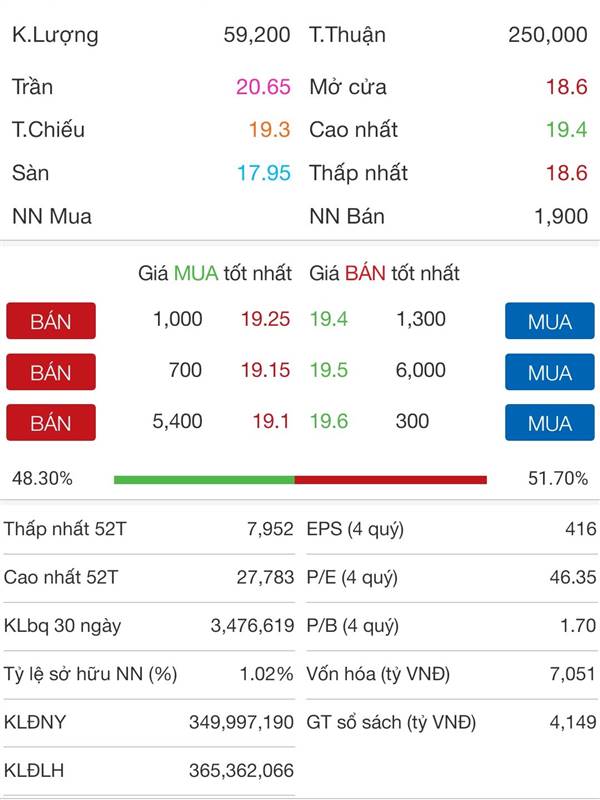The image size is (600, 800).
Task: Tap MUA button beside ask price 19.5
Action: tap(549, 371)
